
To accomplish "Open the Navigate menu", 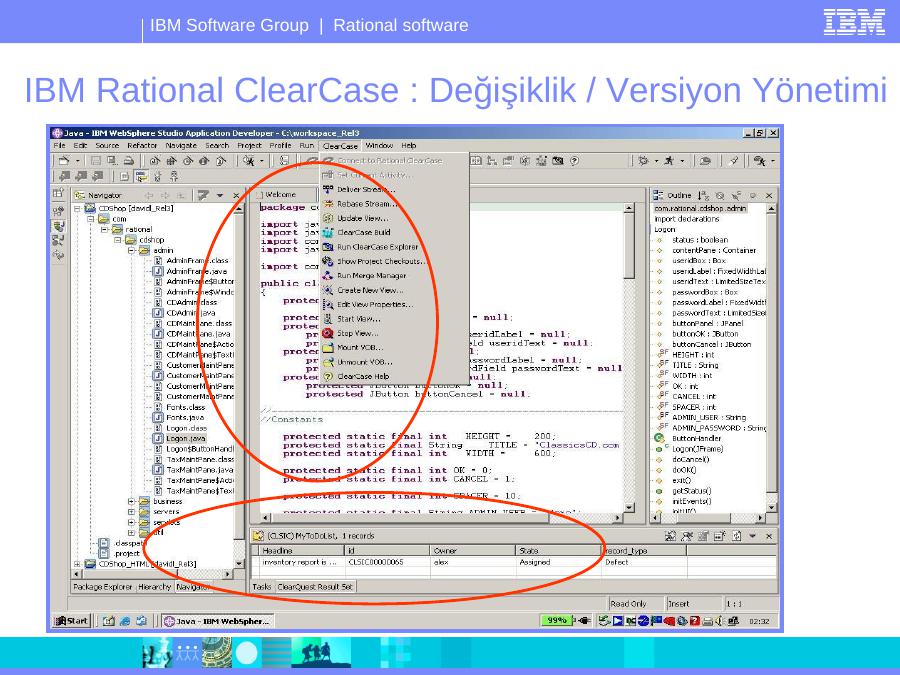I will tap(181, 146).
